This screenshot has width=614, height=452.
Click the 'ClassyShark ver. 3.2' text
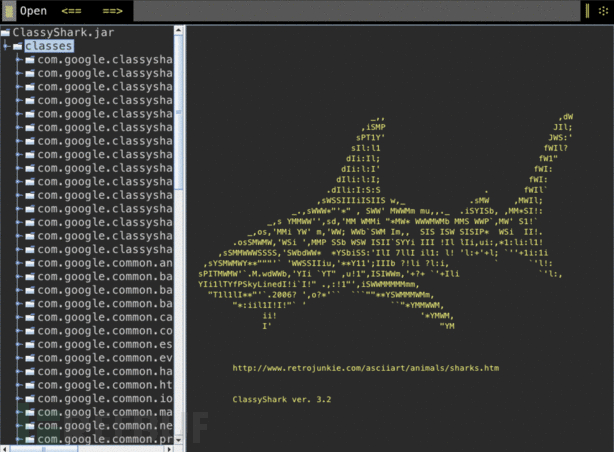[282, 400]
